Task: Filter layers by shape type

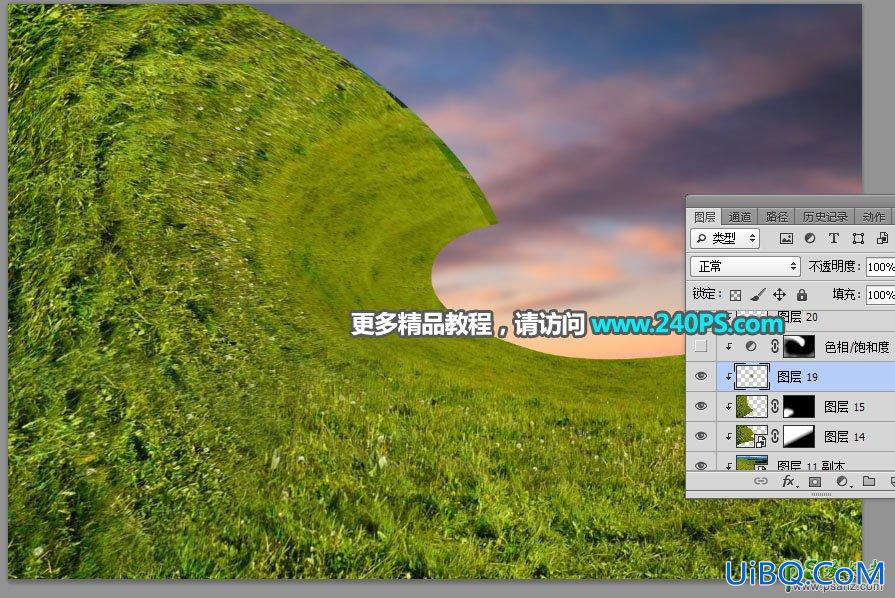Action: pos(858,239)
